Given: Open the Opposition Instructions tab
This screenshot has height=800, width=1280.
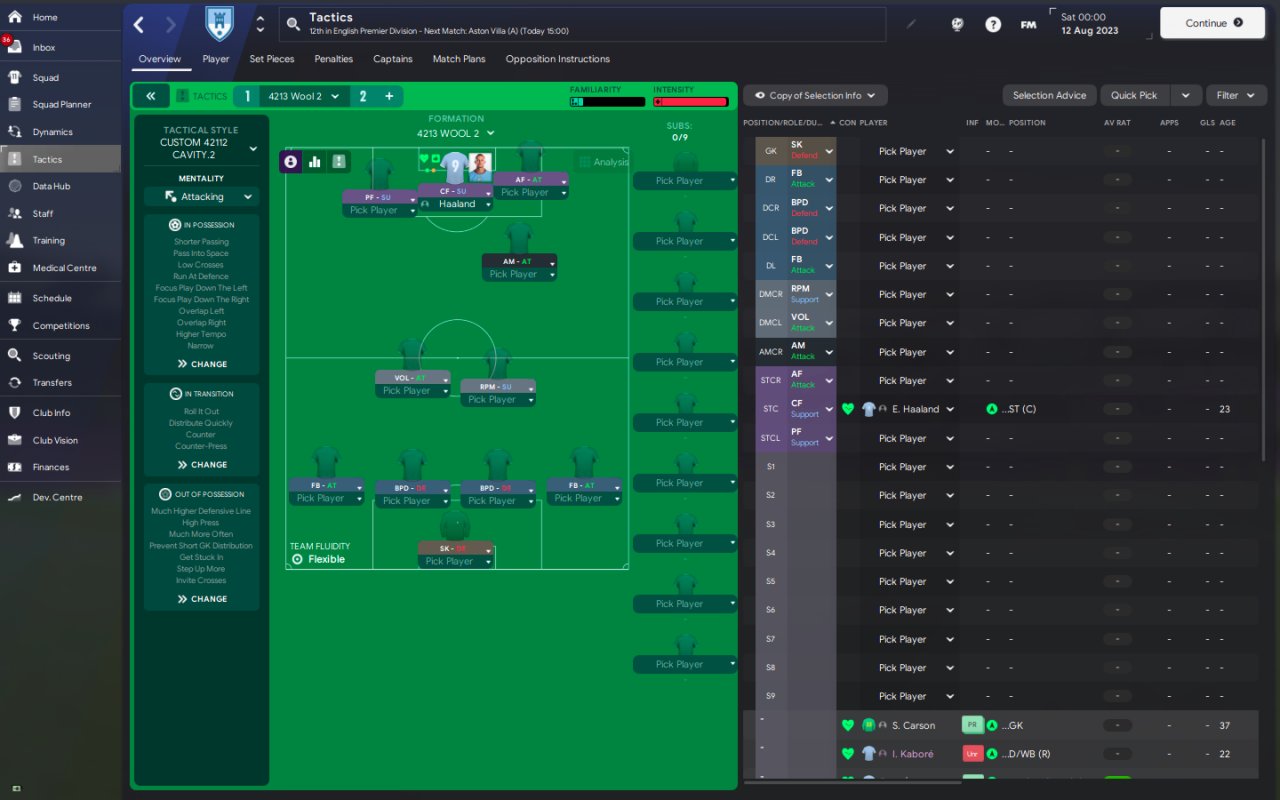Looking at the screenshot, I should [558, 59].
